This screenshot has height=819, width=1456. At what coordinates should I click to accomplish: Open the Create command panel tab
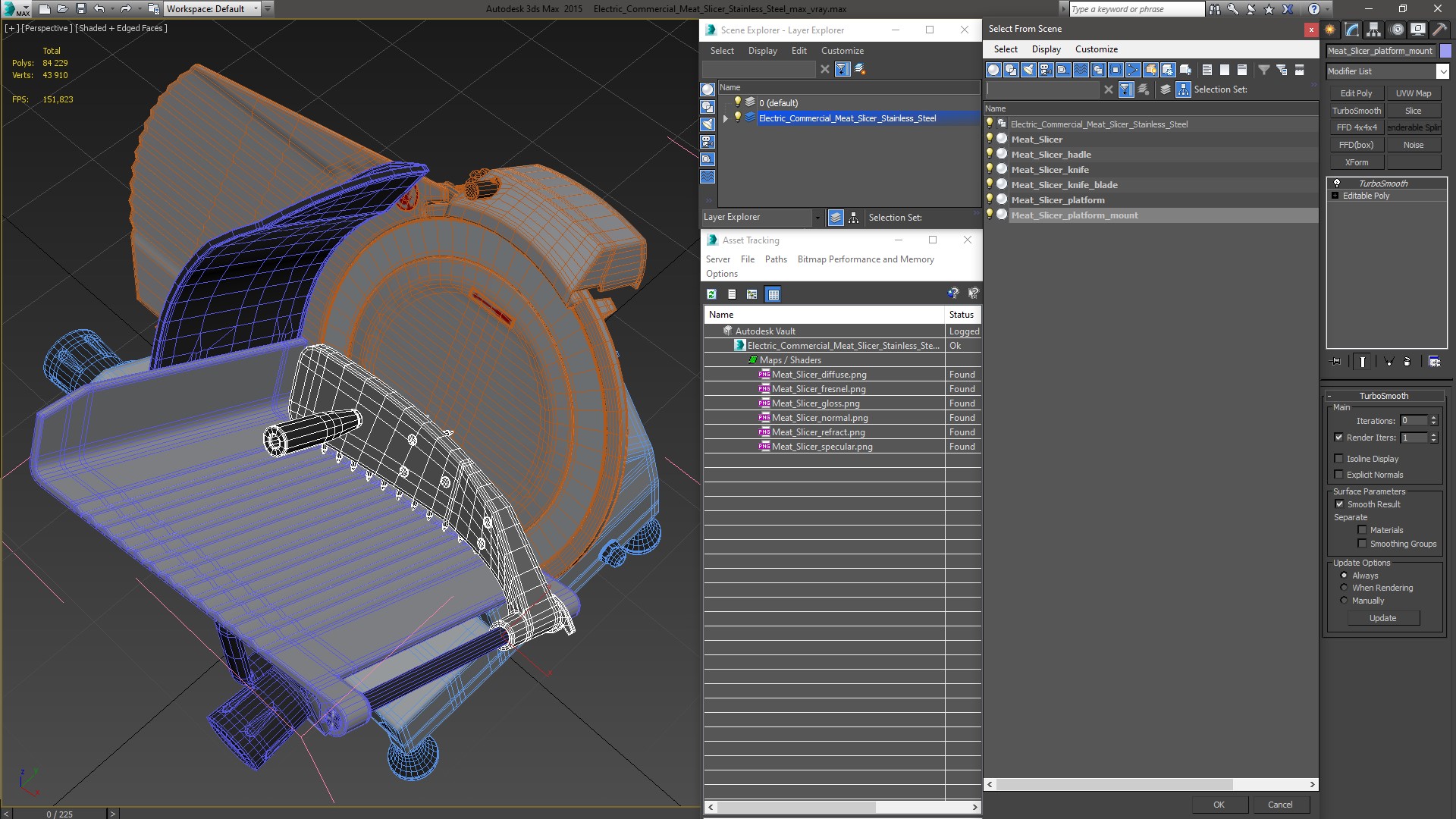click(1330, 30)
